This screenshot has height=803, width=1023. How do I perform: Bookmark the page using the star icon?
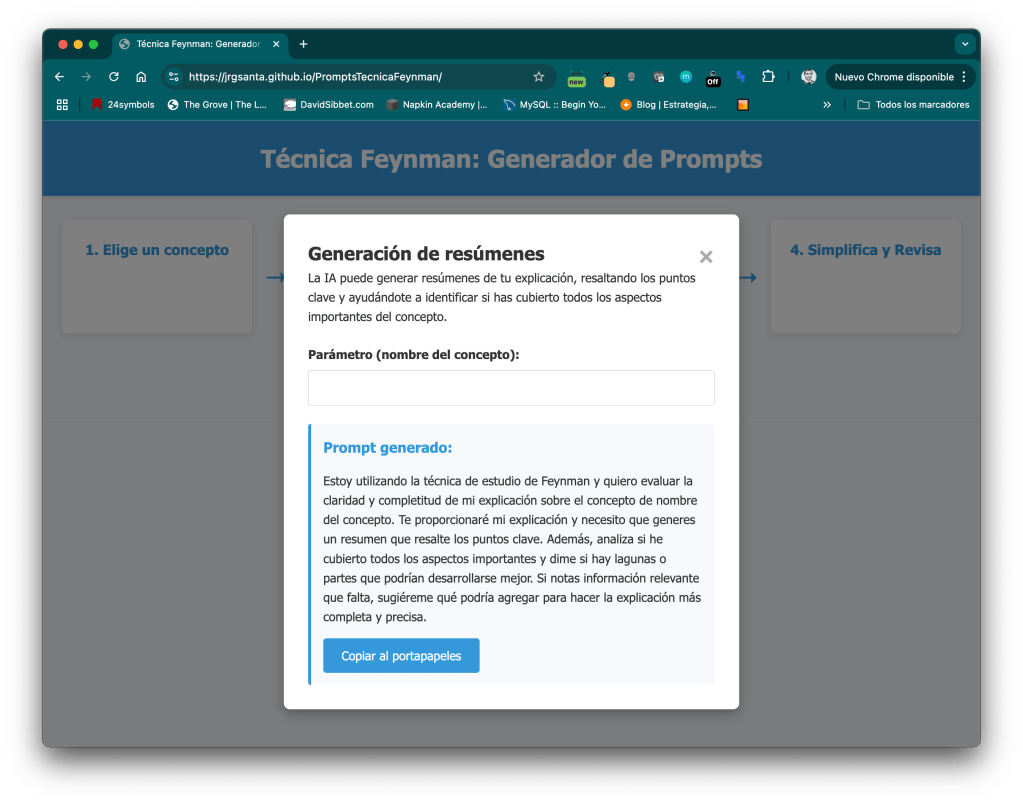539,76
